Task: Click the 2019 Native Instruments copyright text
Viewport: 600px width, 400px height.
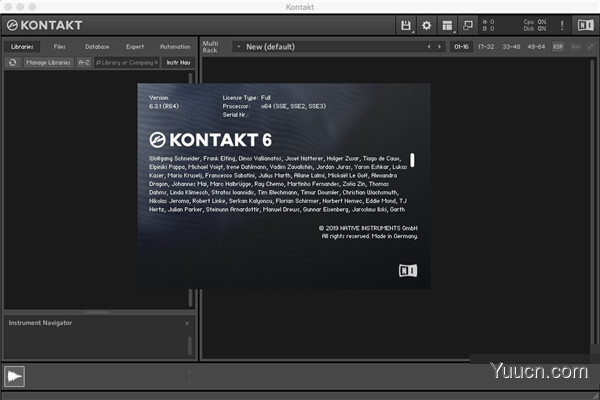Action: pyautogui.click(x=368, y=228)
